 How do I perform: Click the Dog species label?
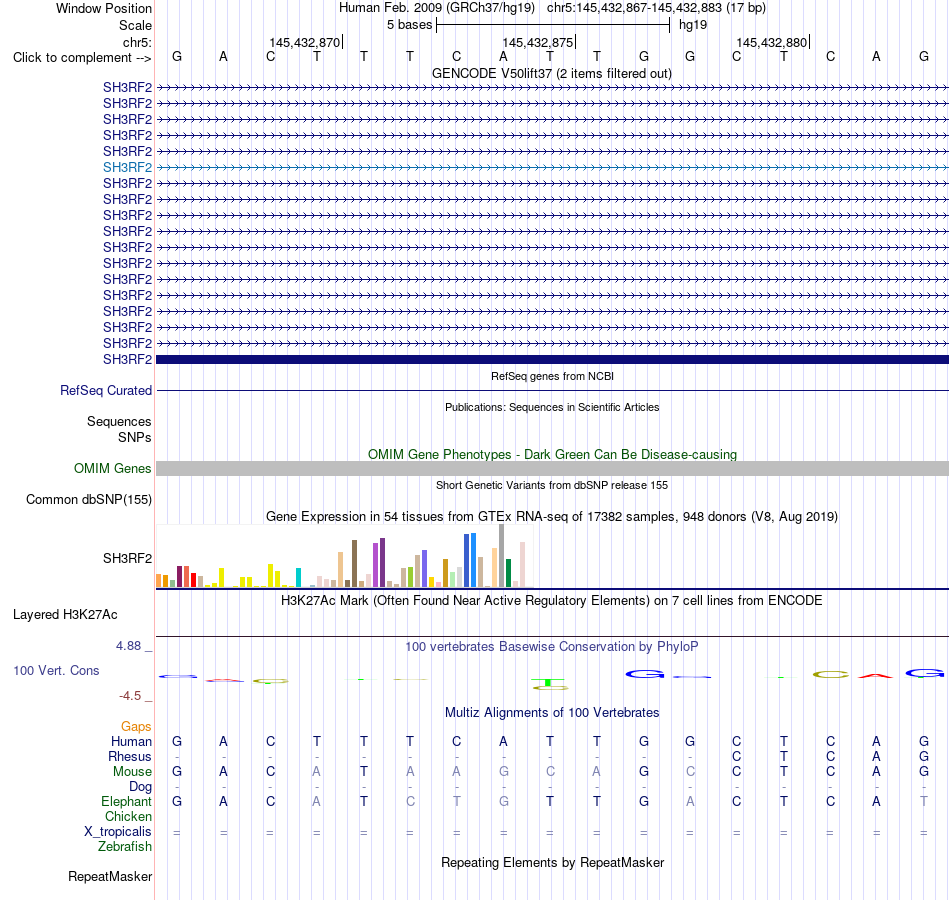[140, 787]
